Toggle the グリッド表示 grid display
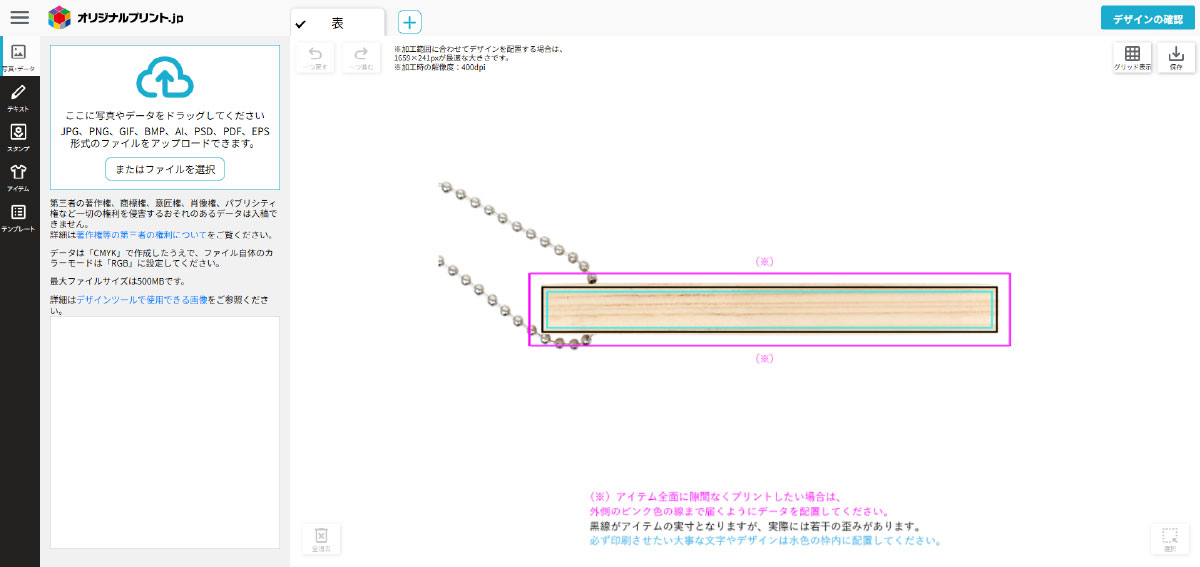1200x567 pixels. pos(1132,58)
